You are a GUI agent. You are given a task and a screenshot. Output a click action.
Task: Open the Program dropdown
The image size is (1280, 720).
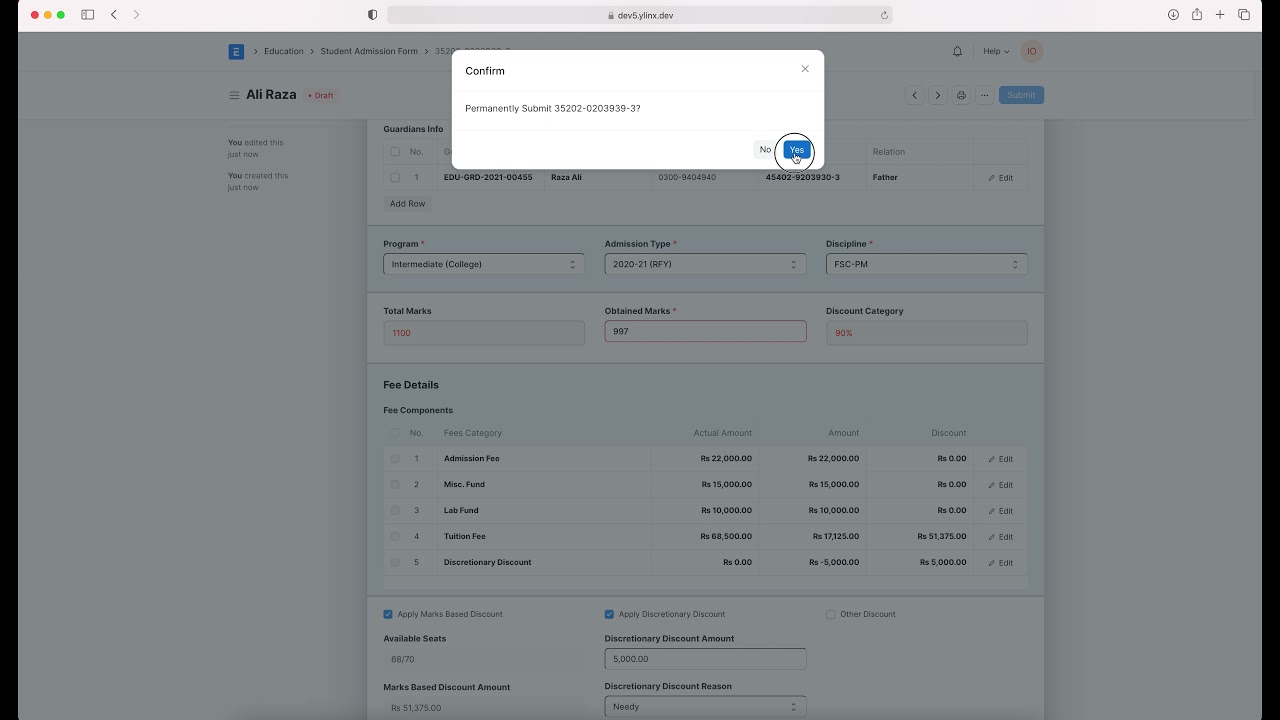click(484, 264)
